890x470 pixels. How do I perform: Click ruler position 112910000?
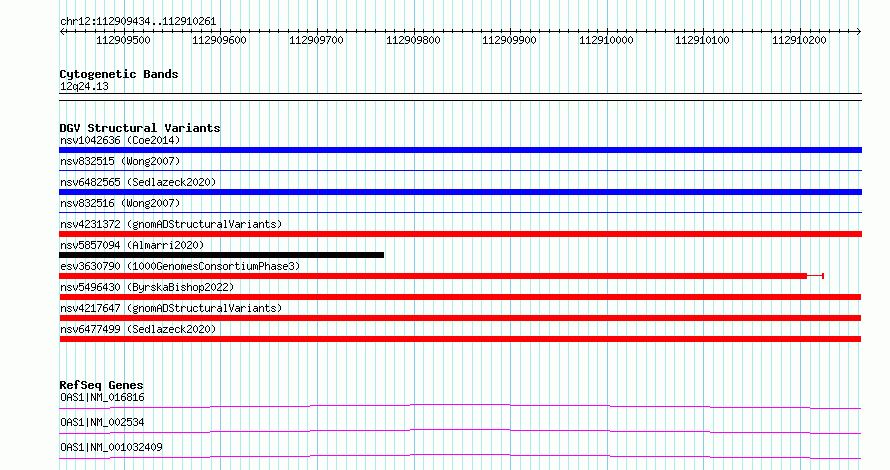tap(606, 40)
